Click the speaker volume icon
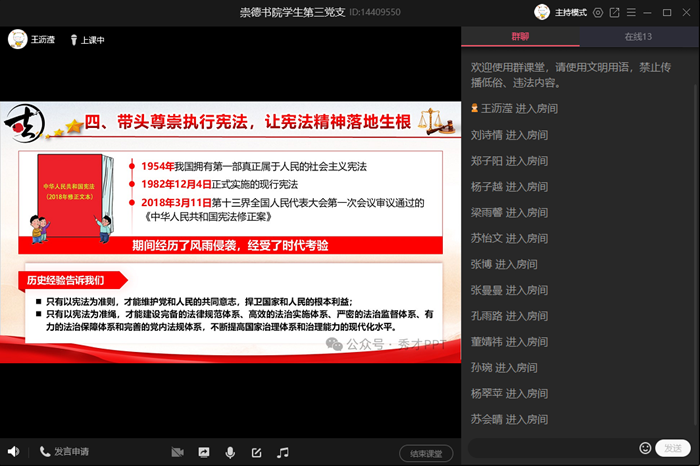The image size is (700, 466). [x=13, y=452]
